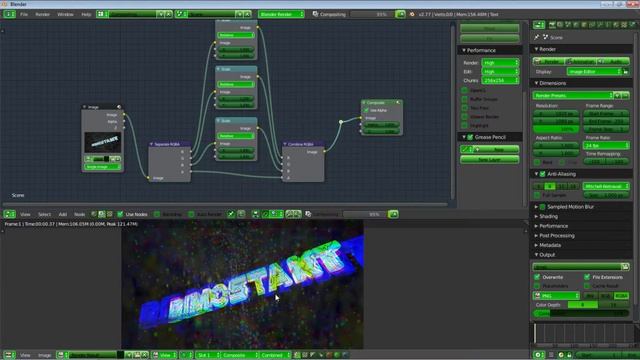
Task: Enable the OpenCL checkbox
Action: (464, 90)
